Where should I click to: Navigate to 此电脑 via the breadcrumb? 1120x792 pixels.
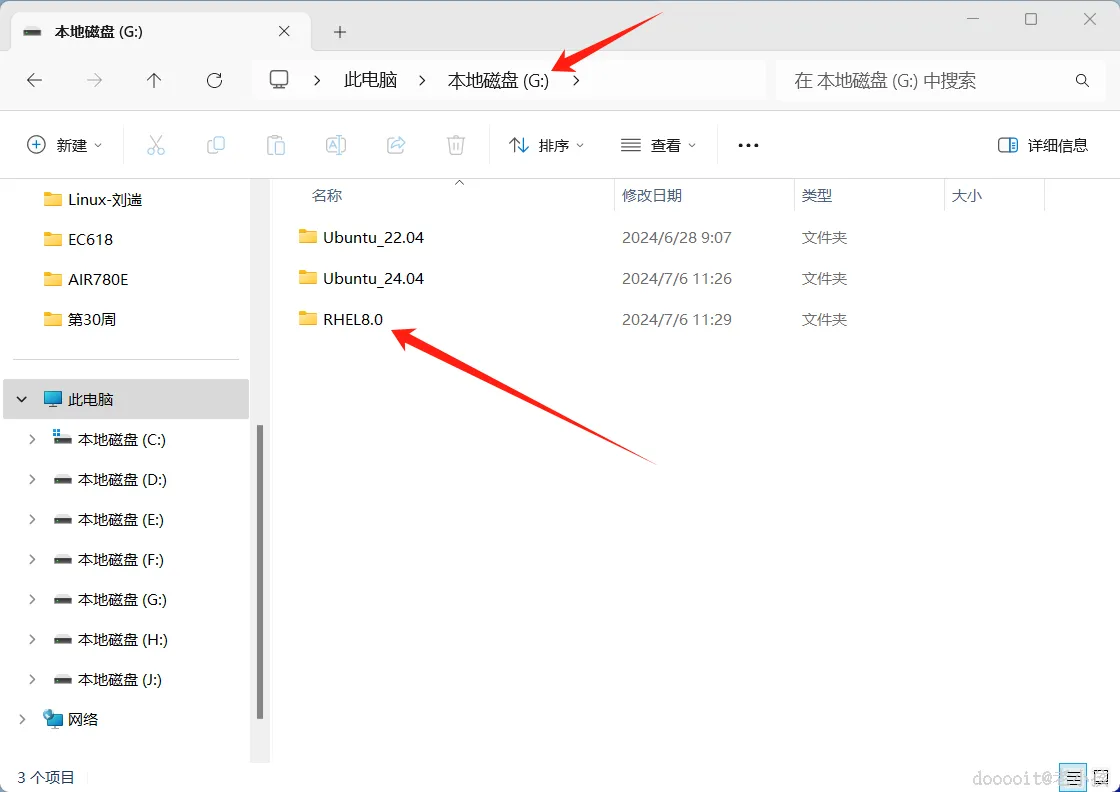[x=370, y=81]
